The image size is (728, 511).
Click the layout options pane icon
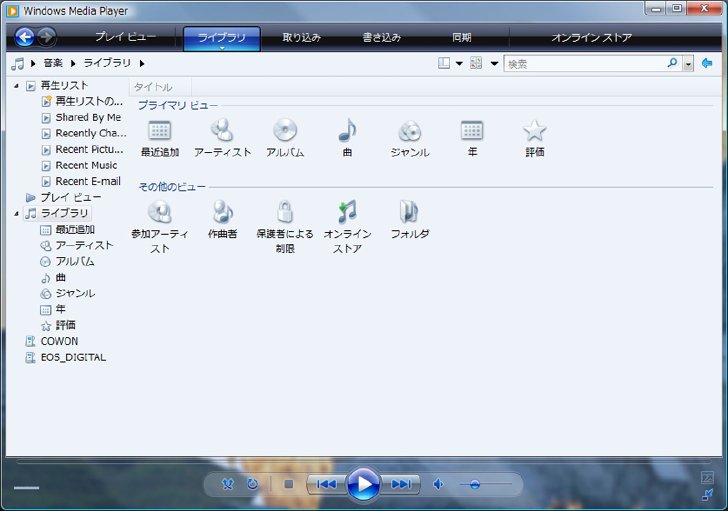(444, 63)
